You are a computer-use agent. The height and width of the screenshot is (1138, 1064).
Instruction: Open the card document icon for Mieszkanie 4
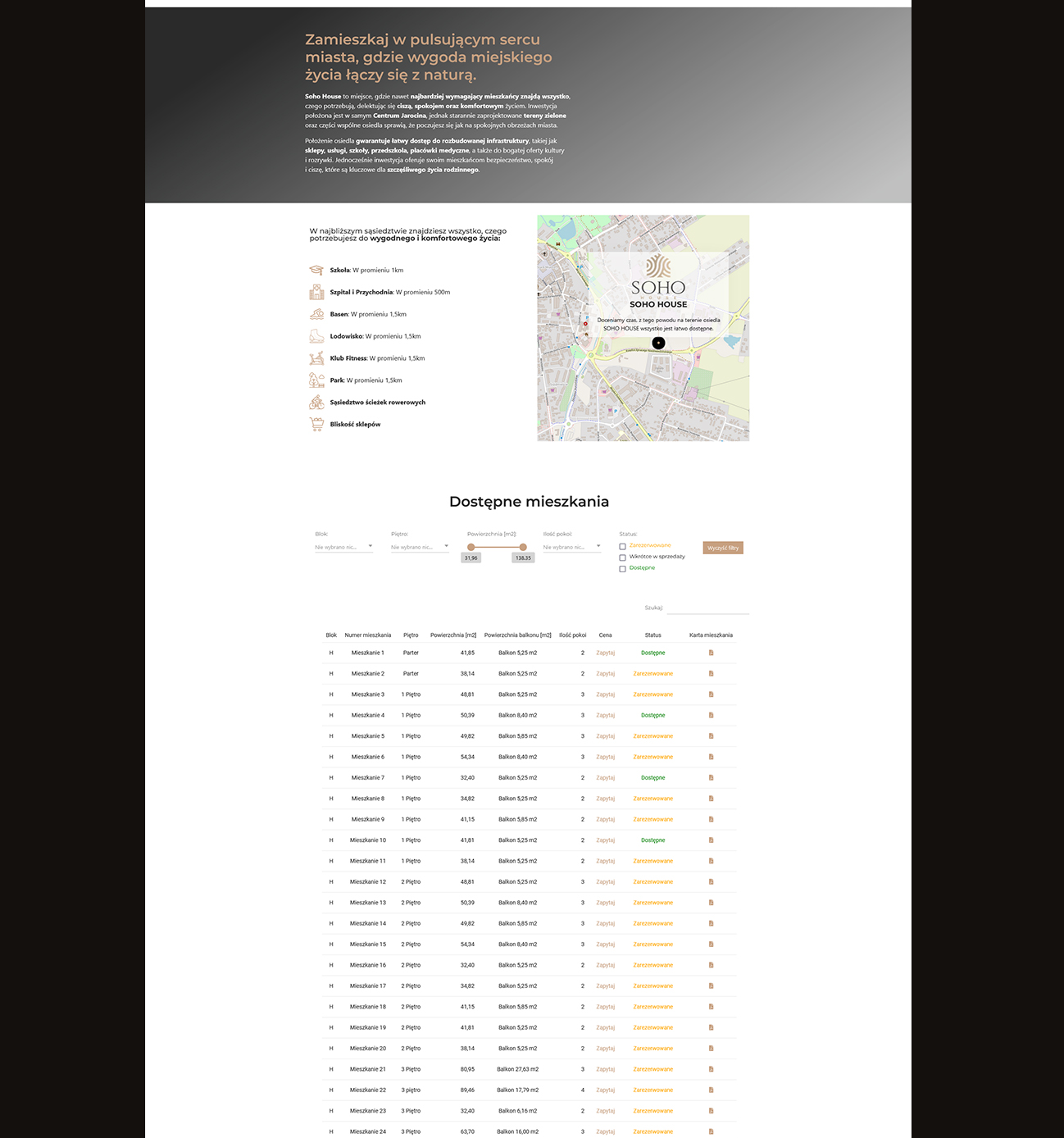(711, 715)
